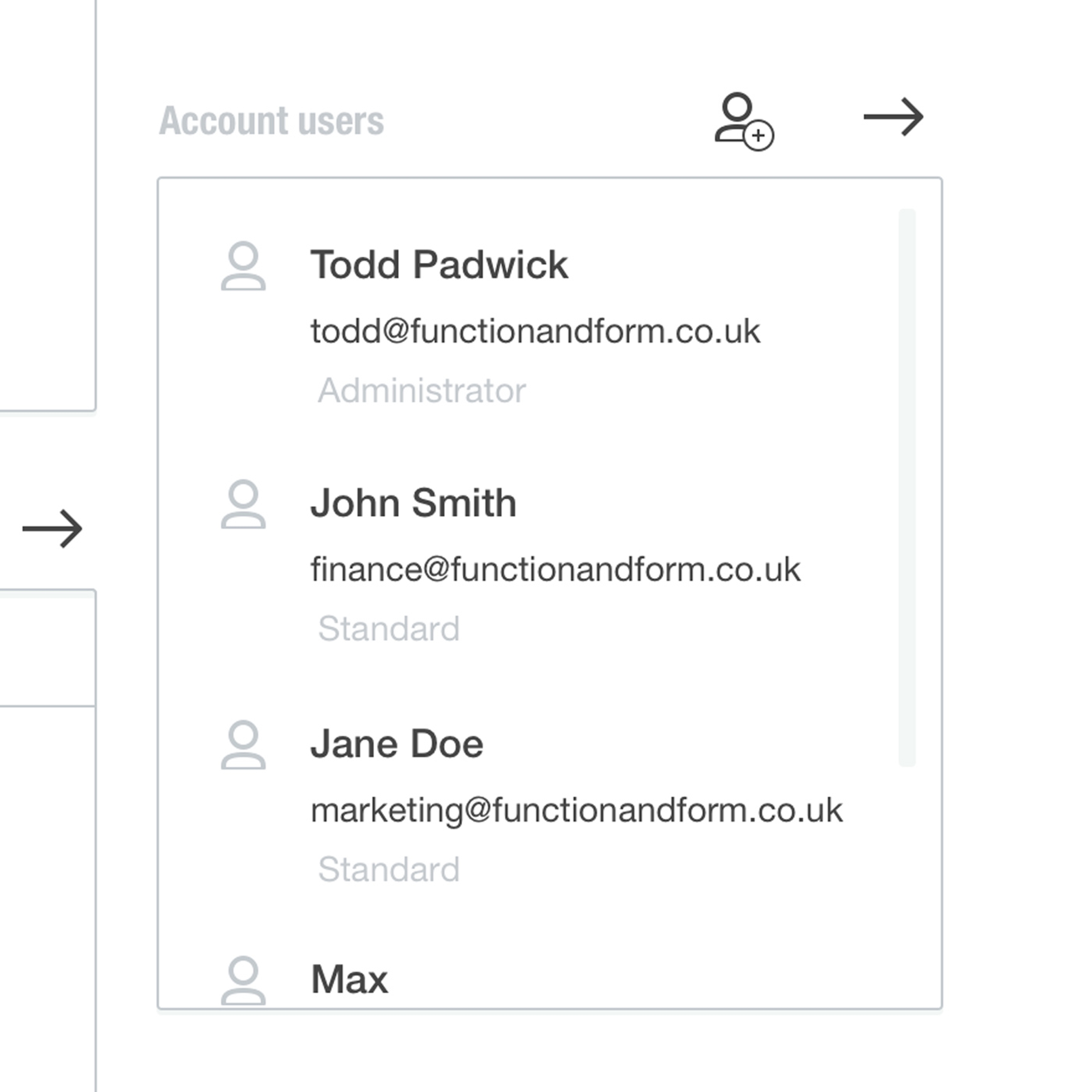Click Max's avatar icon
1092x1092 pixels.
pyautogui.click(x=243, y=980)
